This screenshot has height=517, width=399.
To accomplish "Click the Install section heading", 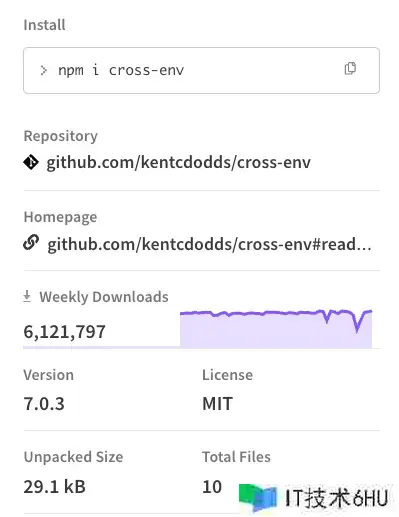I will [x=44, y=25].
